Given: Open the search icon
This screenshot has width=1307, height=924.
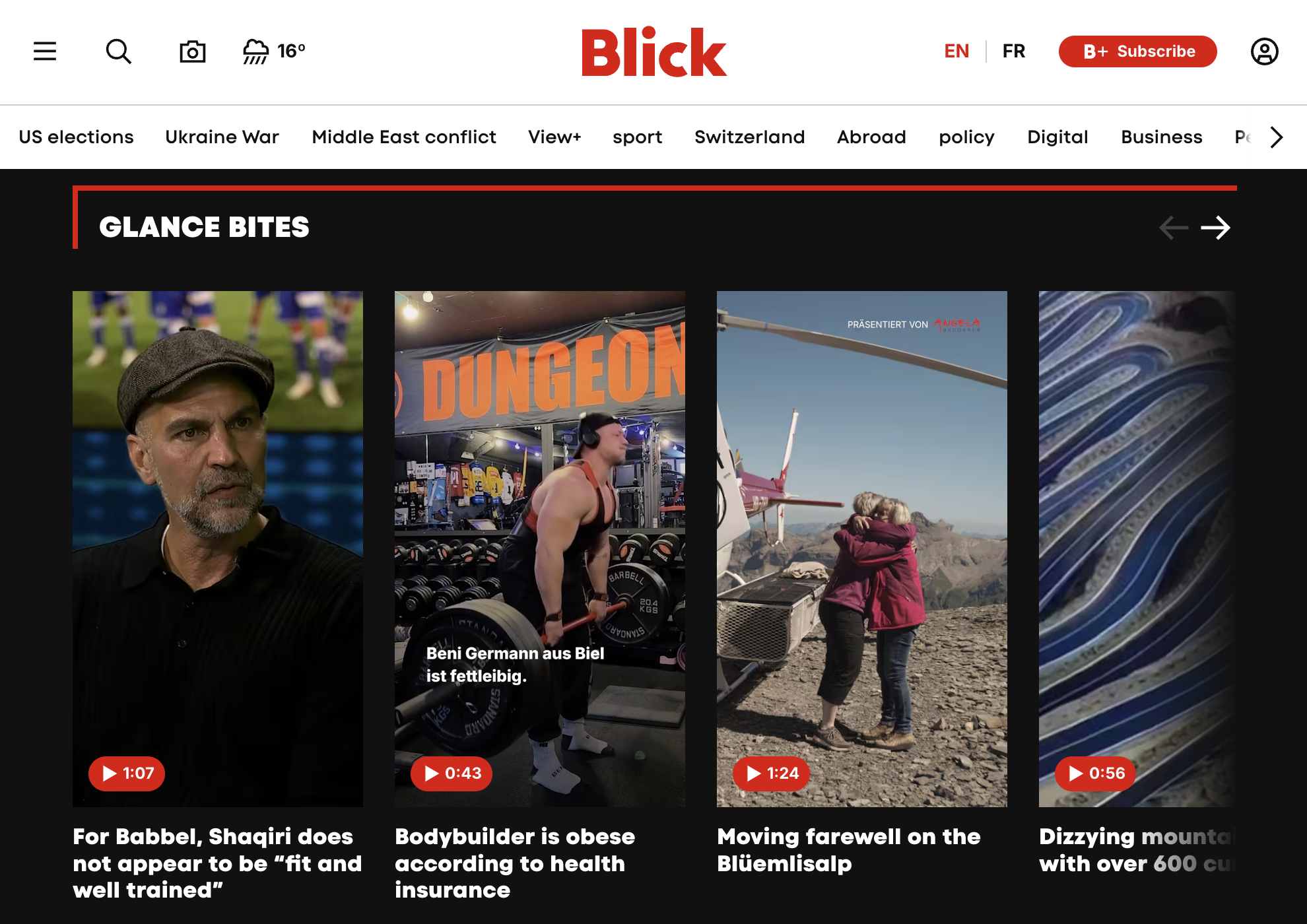Looking at the screenshot, I should 119,51.
